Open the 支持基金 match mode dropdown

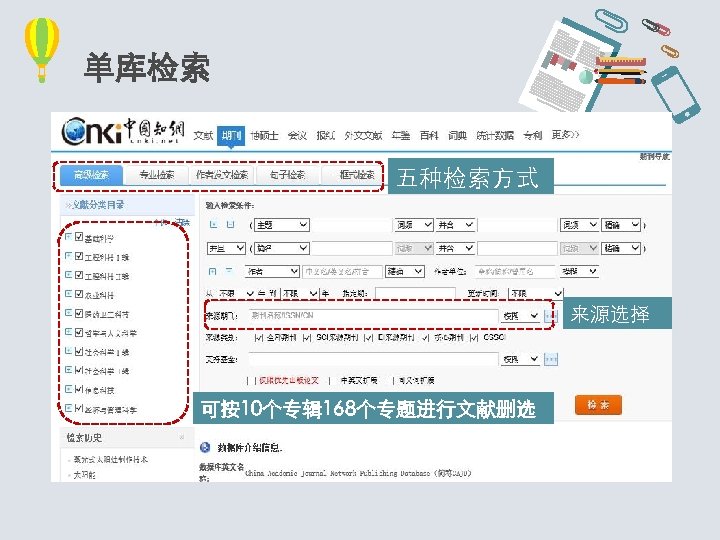pyautogui.click(x=520, y=359)
